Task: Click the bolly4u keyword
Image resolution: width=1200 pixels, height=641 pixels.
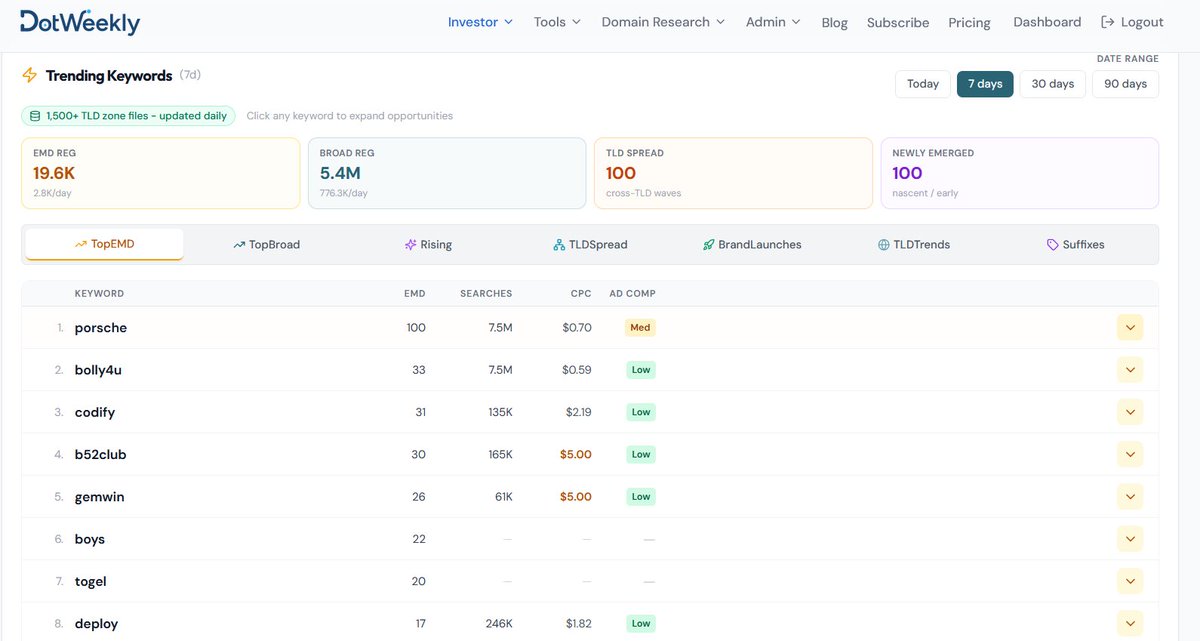Action: coord(98,370)
